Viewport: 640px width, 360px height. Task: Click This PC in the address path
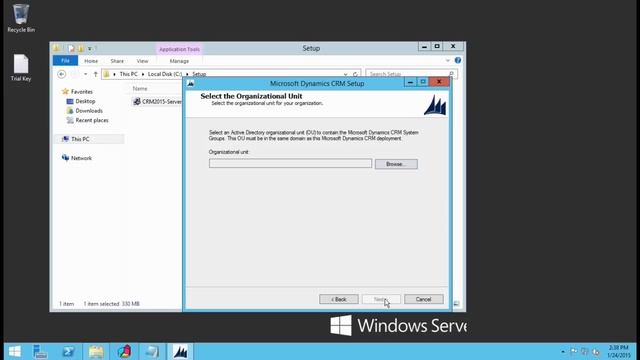pyautogui.click(x=129, y=74)
